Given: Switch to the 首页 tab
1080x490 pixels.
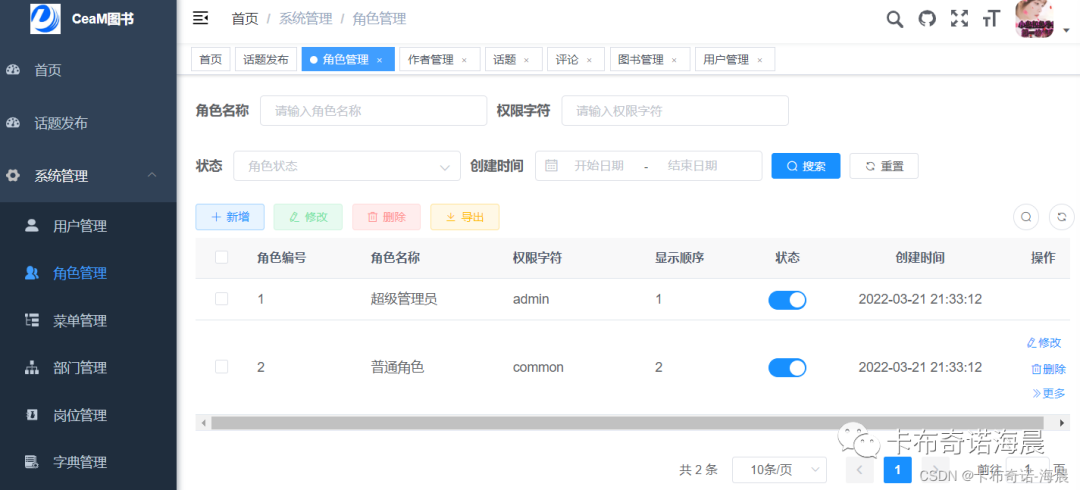Looking at the screenshot, I should [211, 60].
